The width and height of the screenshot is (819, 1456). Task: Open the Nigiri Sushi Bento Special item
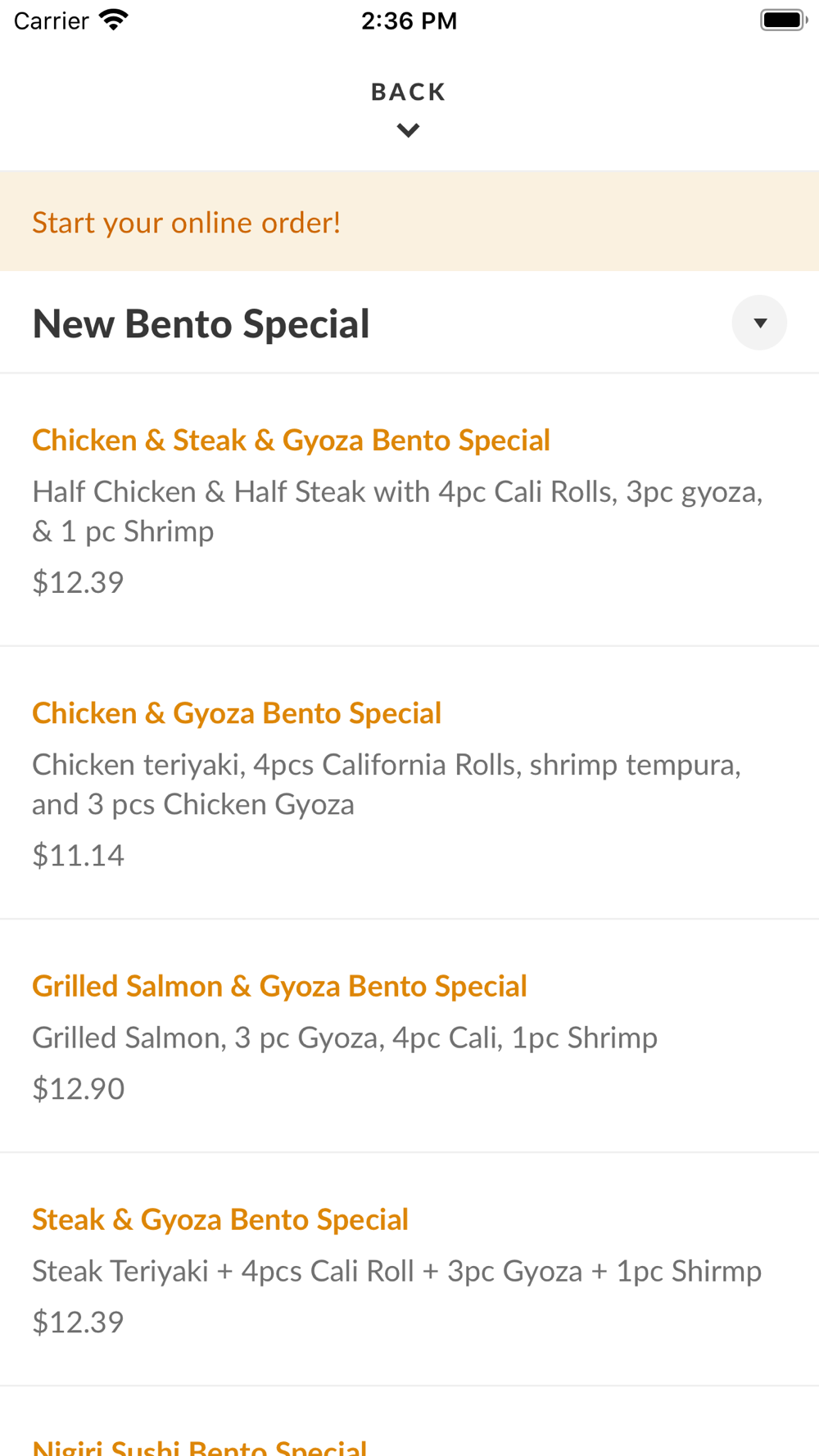[200, 1445]
